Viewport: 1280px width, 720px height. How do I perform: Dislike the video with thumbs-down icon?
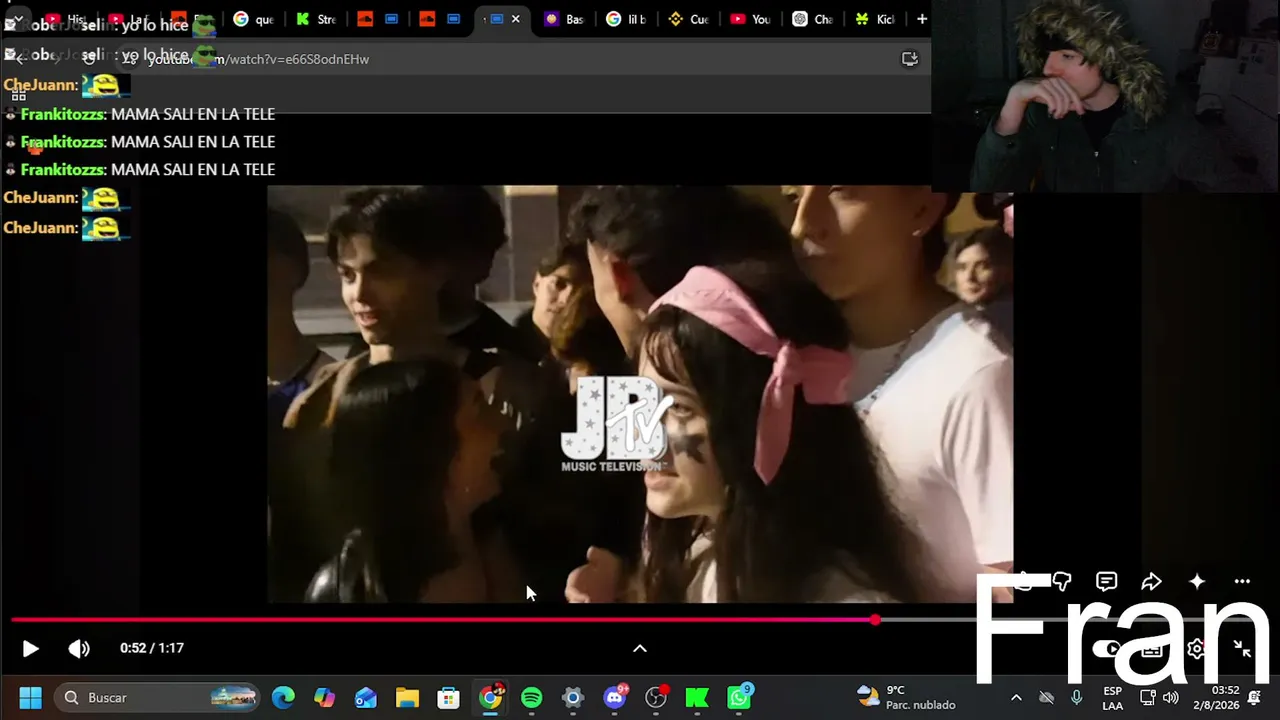point(1062,581)
